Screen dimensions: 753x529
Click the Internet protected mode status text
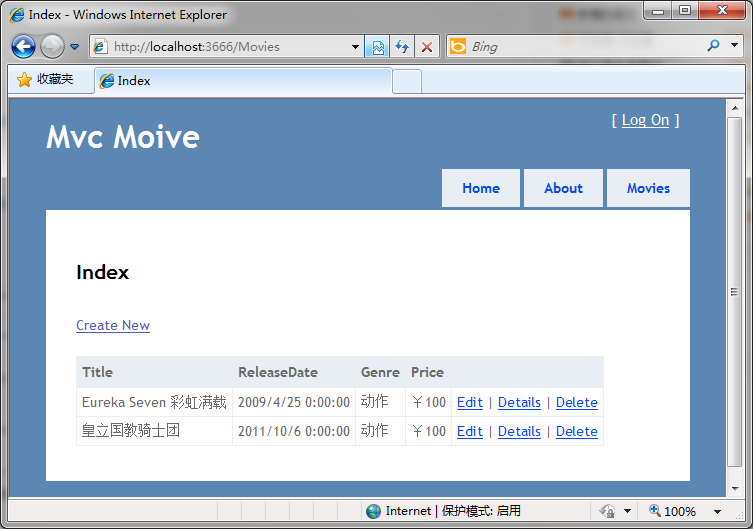(x=453, y=511)
